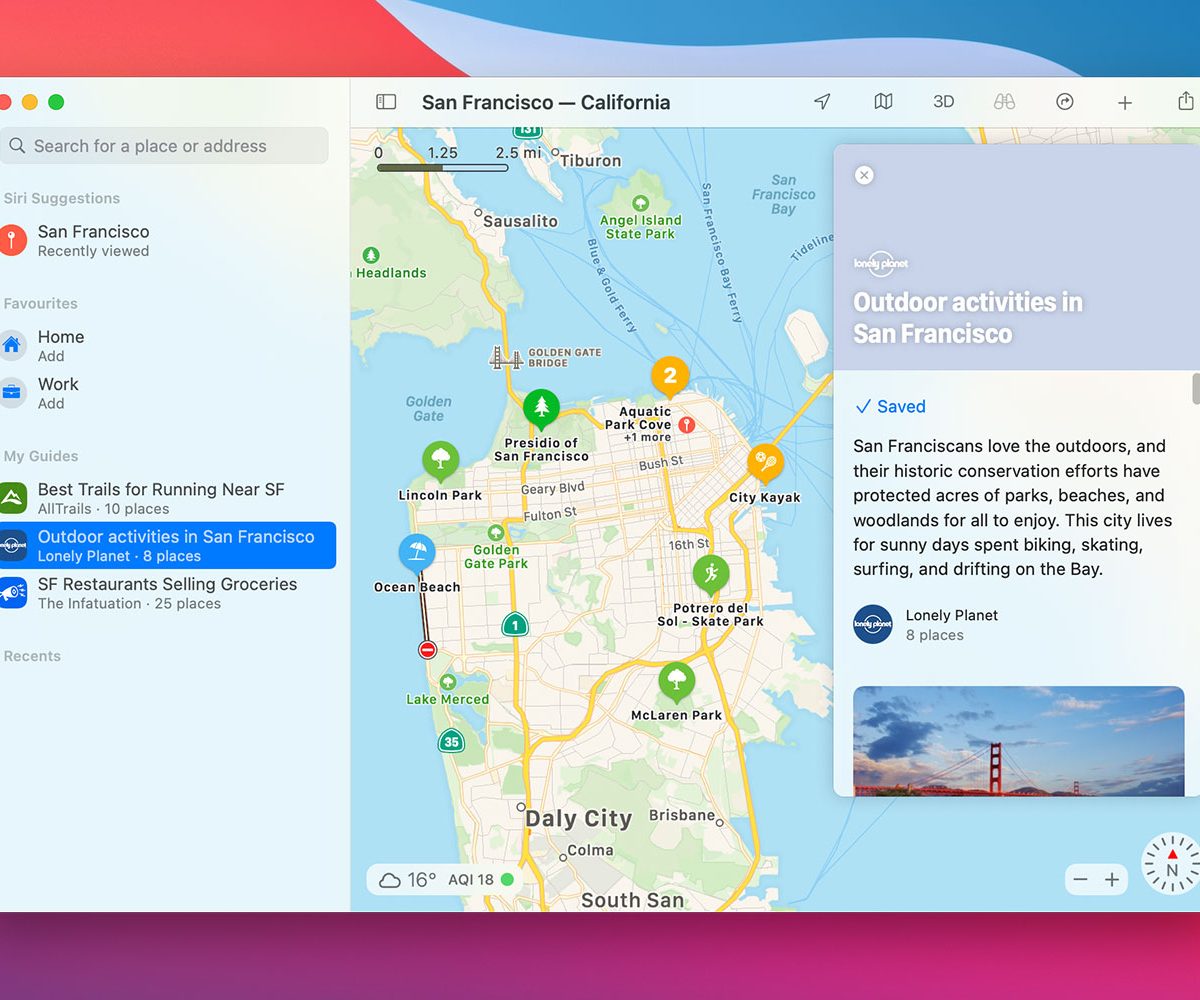
Task: Open the Share icon in toolbar
Action: [x=1186, y=101]
